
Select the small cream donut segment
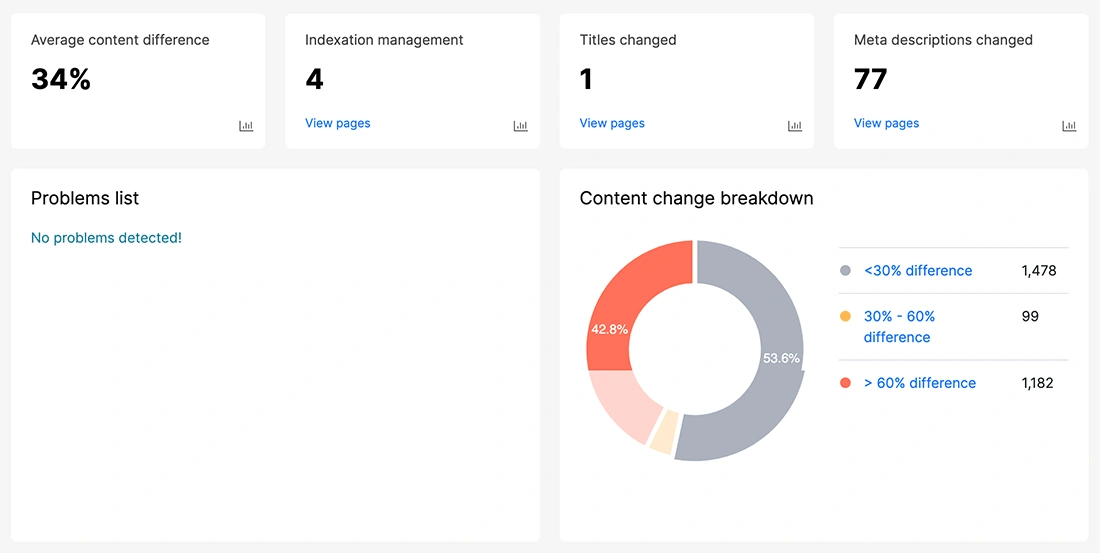663,435
